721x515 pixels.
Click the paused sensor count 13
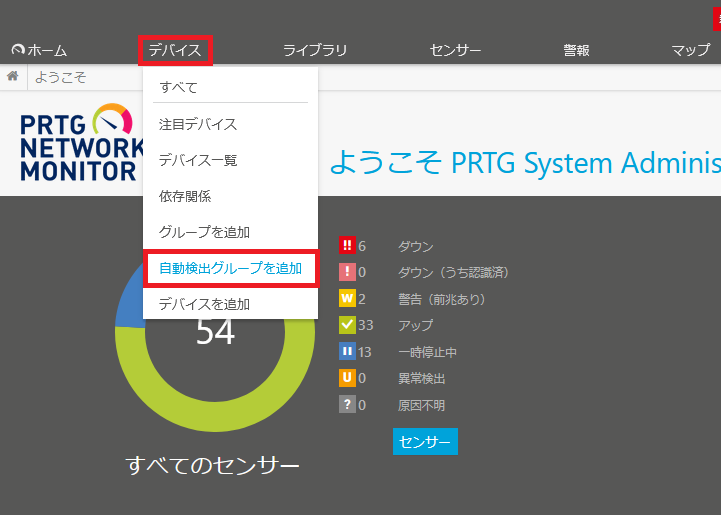tap(365, 352)
